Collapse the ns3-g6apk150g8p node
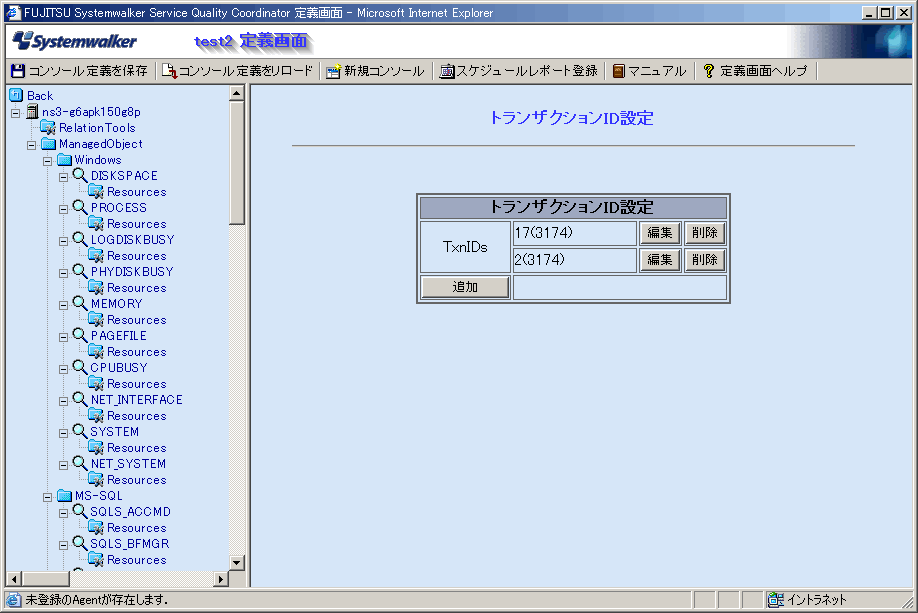This screenshot has height=613, width=918. pyautogui.click(x=16, y=113)
